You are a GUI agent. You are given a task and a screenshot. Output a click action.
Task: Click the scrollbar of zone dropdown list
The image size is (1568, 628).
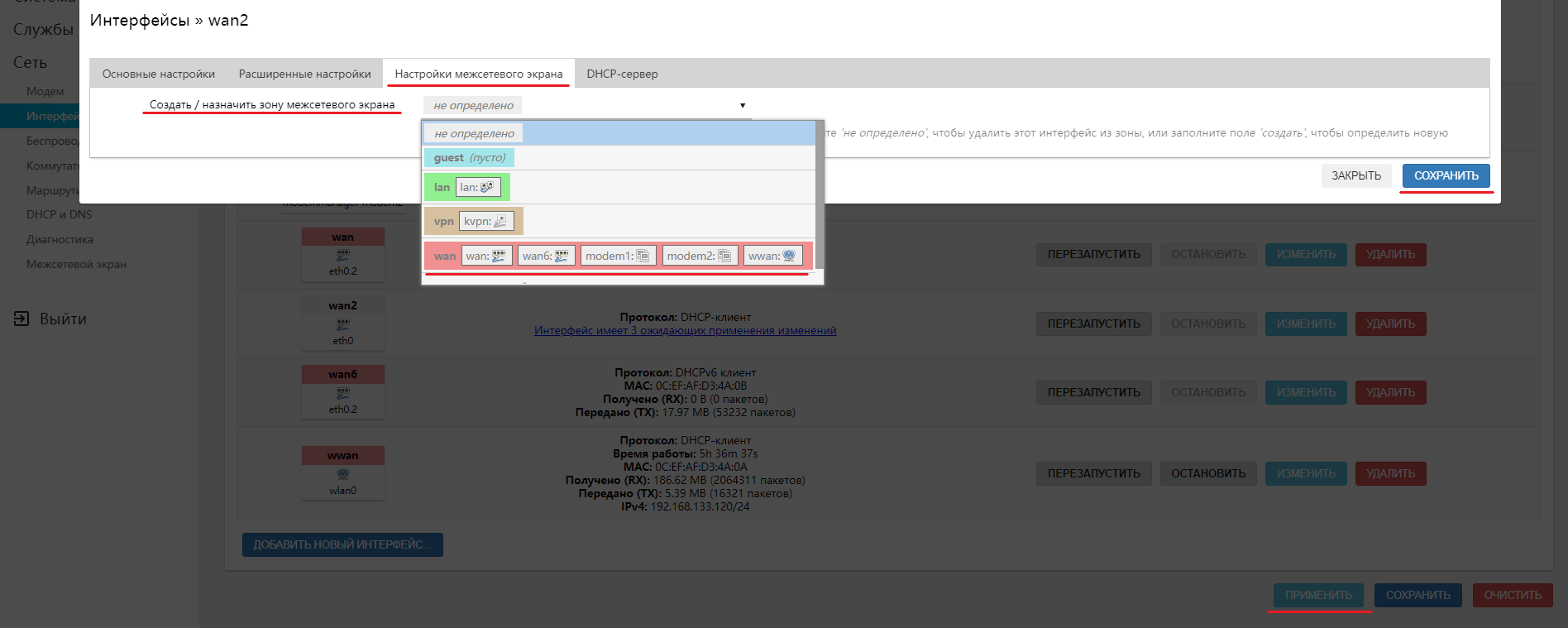(x=820, y=195)
